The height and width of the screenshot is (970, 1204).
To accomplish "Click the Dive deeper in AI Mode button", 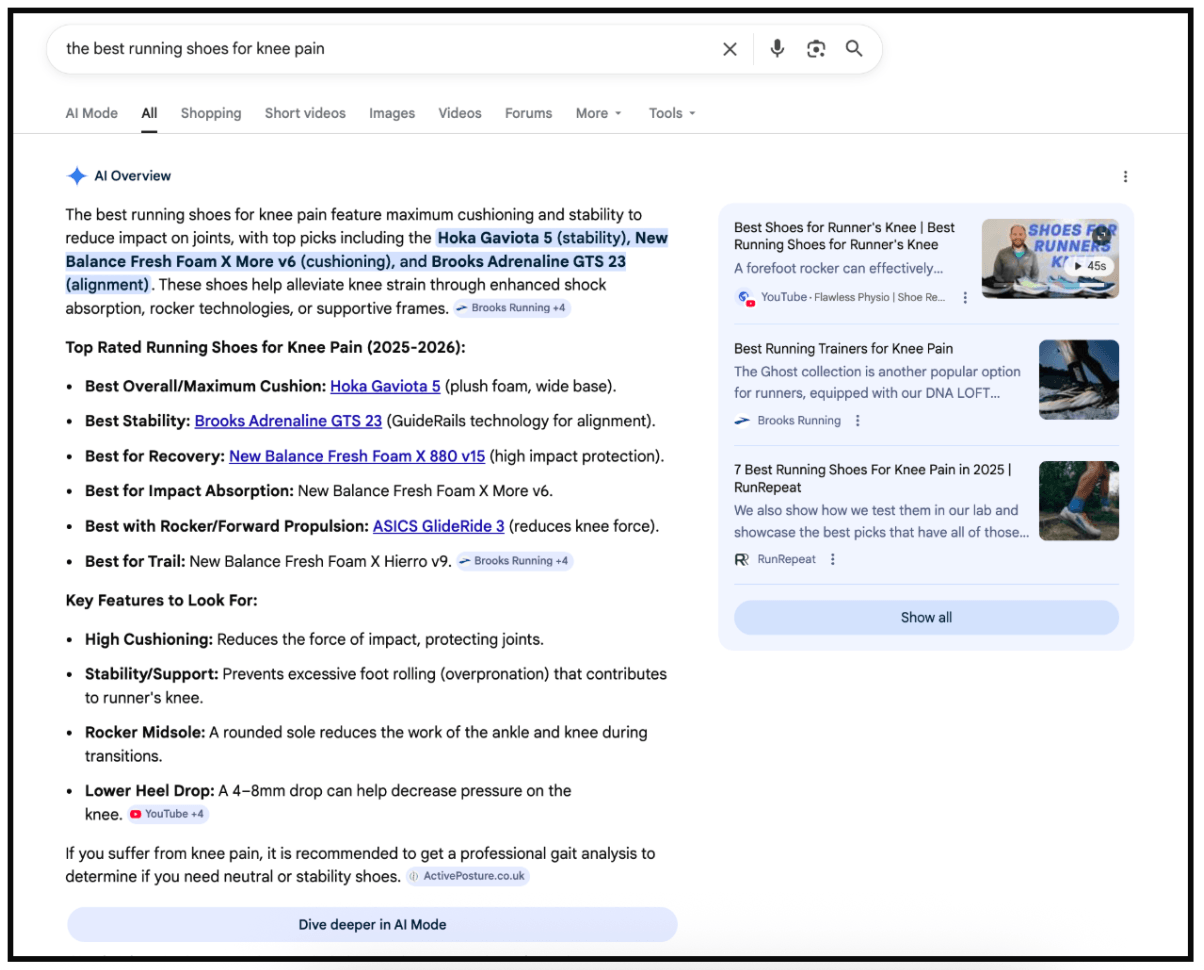I will 372,924.
